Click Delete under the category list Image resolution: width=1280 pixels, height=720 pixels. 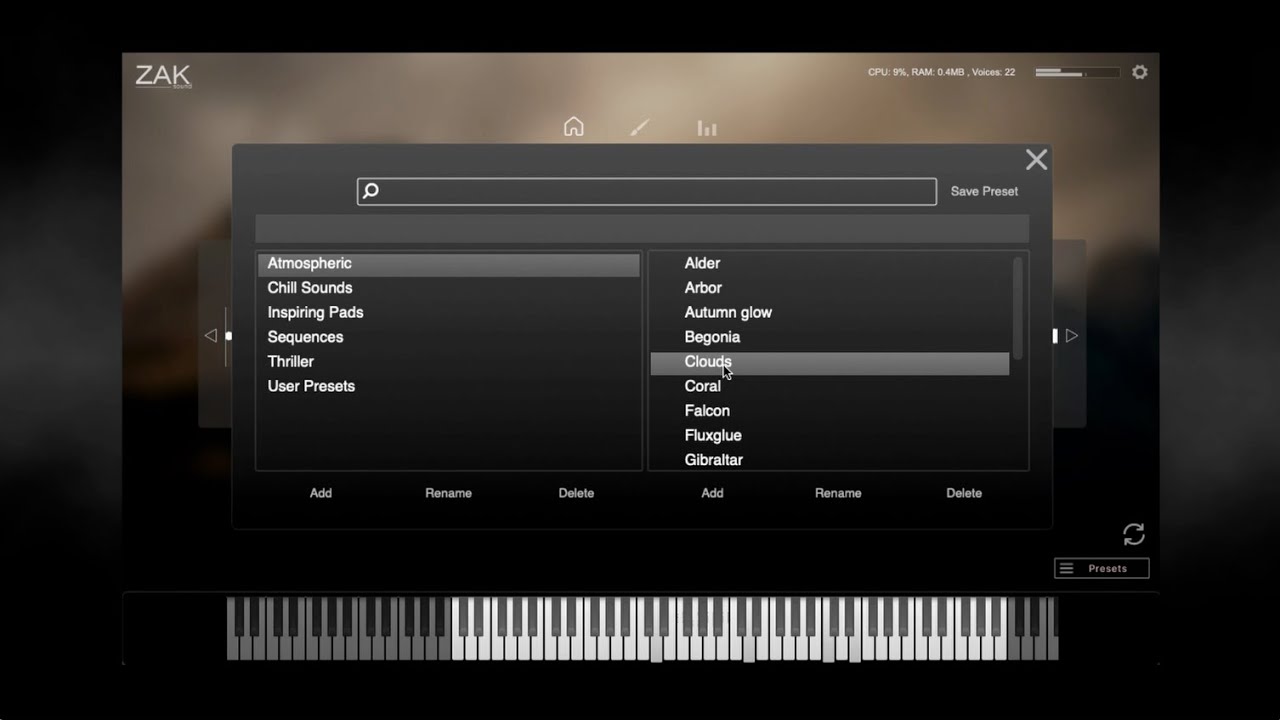coord(576,493)
